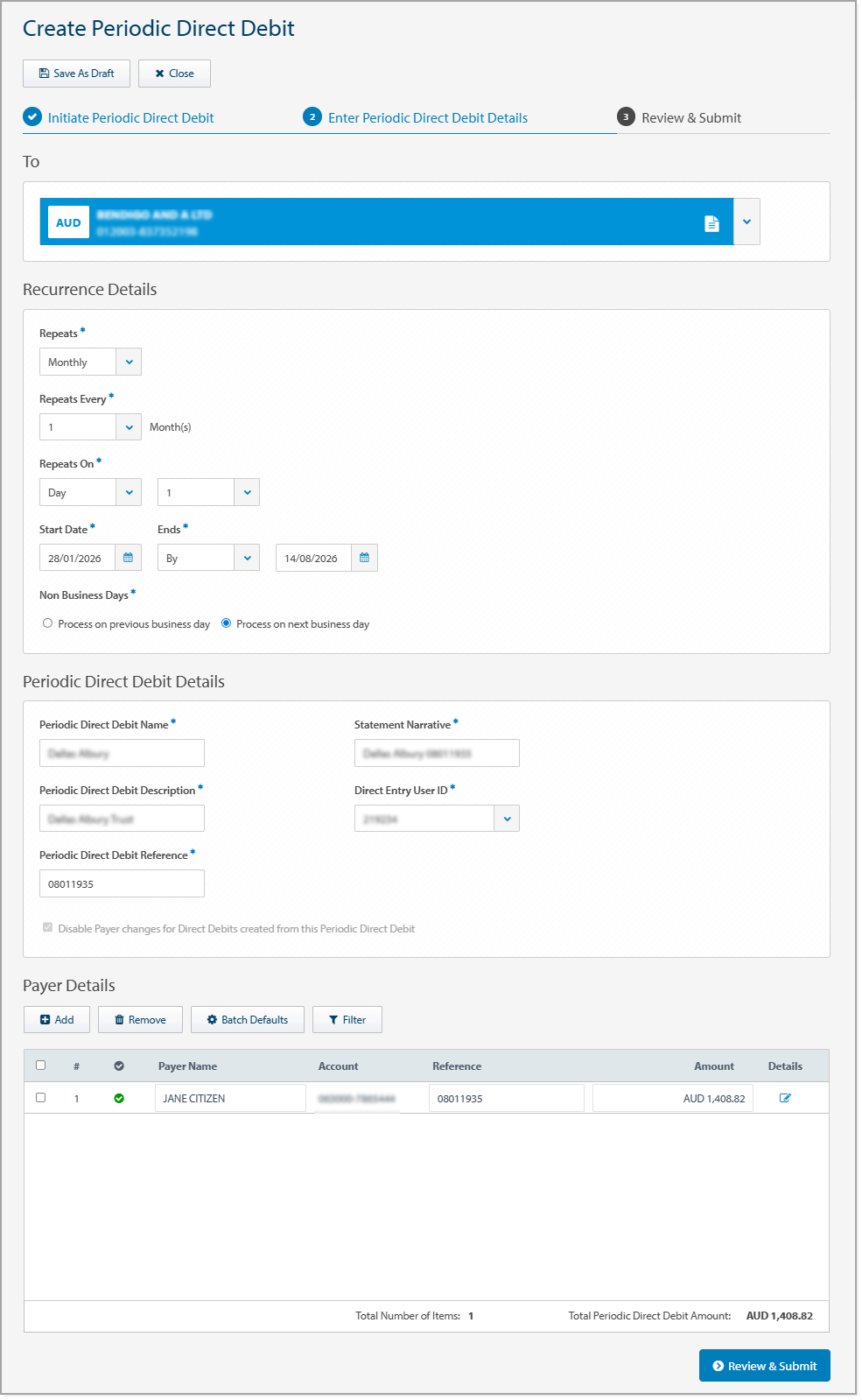Edit Jane Citizen's details via pencil icon

(785, 1097)
